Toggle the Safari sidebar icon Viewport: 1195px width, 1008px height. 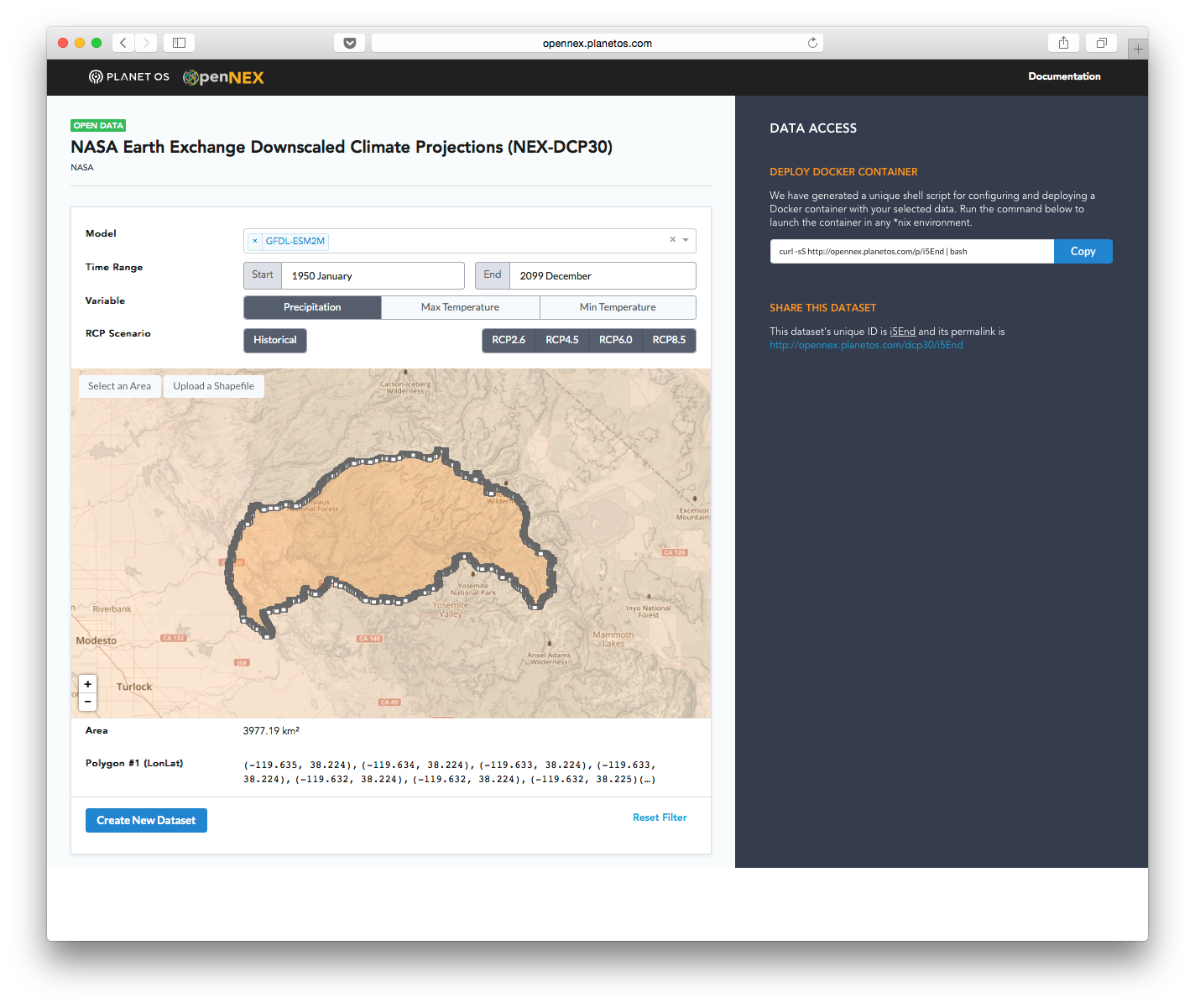[x=179, y=43]
